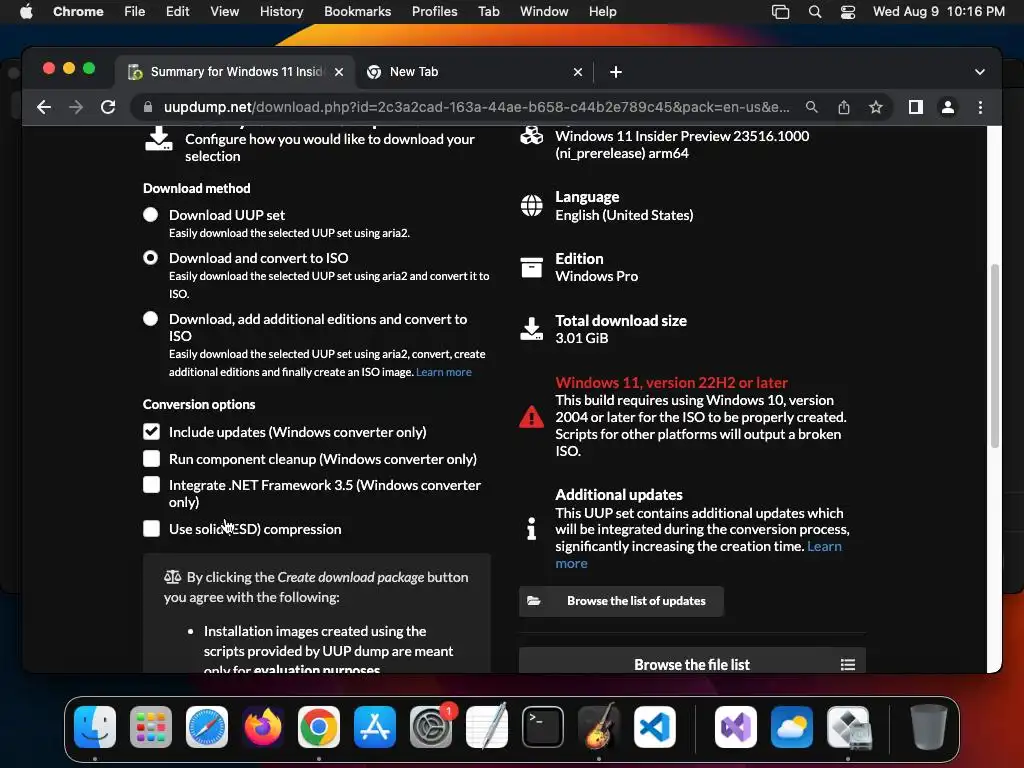Screen dimensions: 1024x768
Task: Uncheck Include updates checkbox
Action: click(152, 432)
